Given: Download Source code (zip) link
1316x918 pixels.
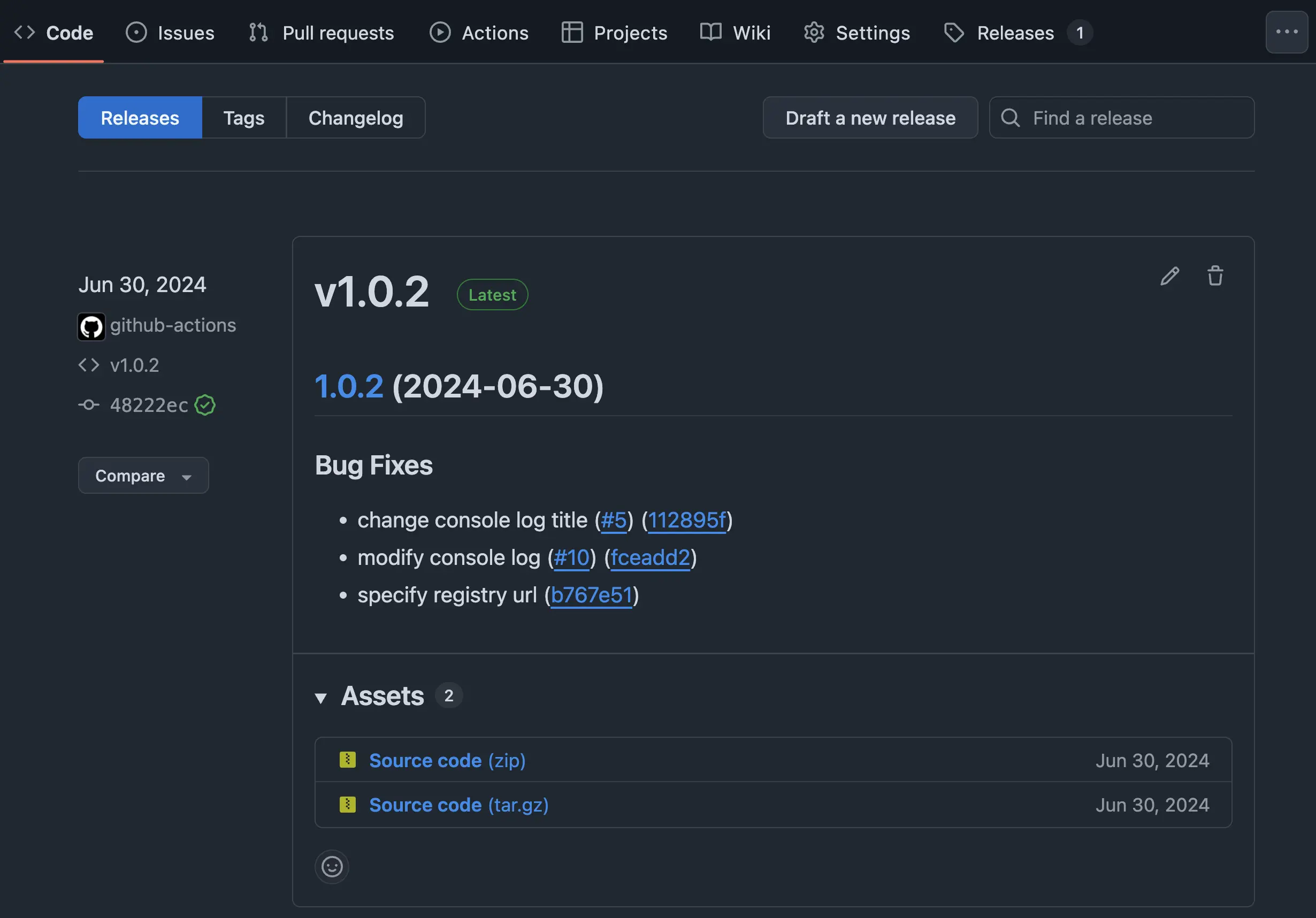Looking at the screenshot, I should pos(447,760).
